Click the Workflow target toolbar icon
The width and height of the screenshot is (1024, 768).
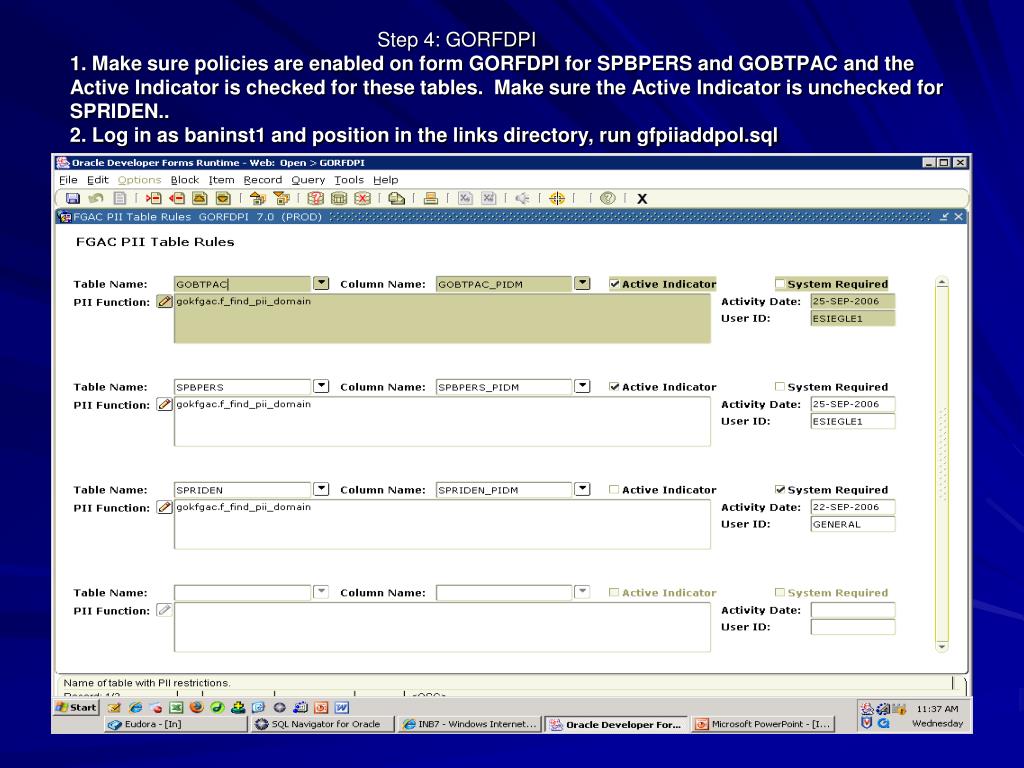coord(557,199)
